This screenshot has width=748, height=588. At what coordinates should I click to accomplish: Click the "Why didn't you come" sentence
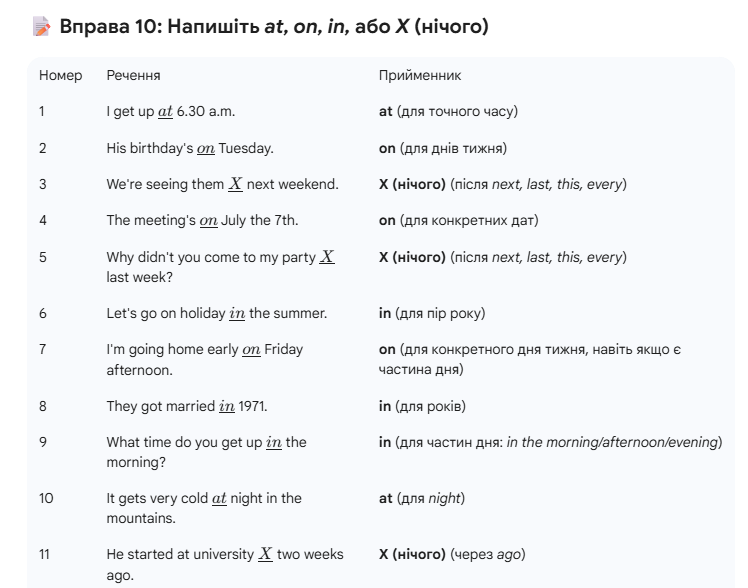pyautogui.click(x=220, y=267)
